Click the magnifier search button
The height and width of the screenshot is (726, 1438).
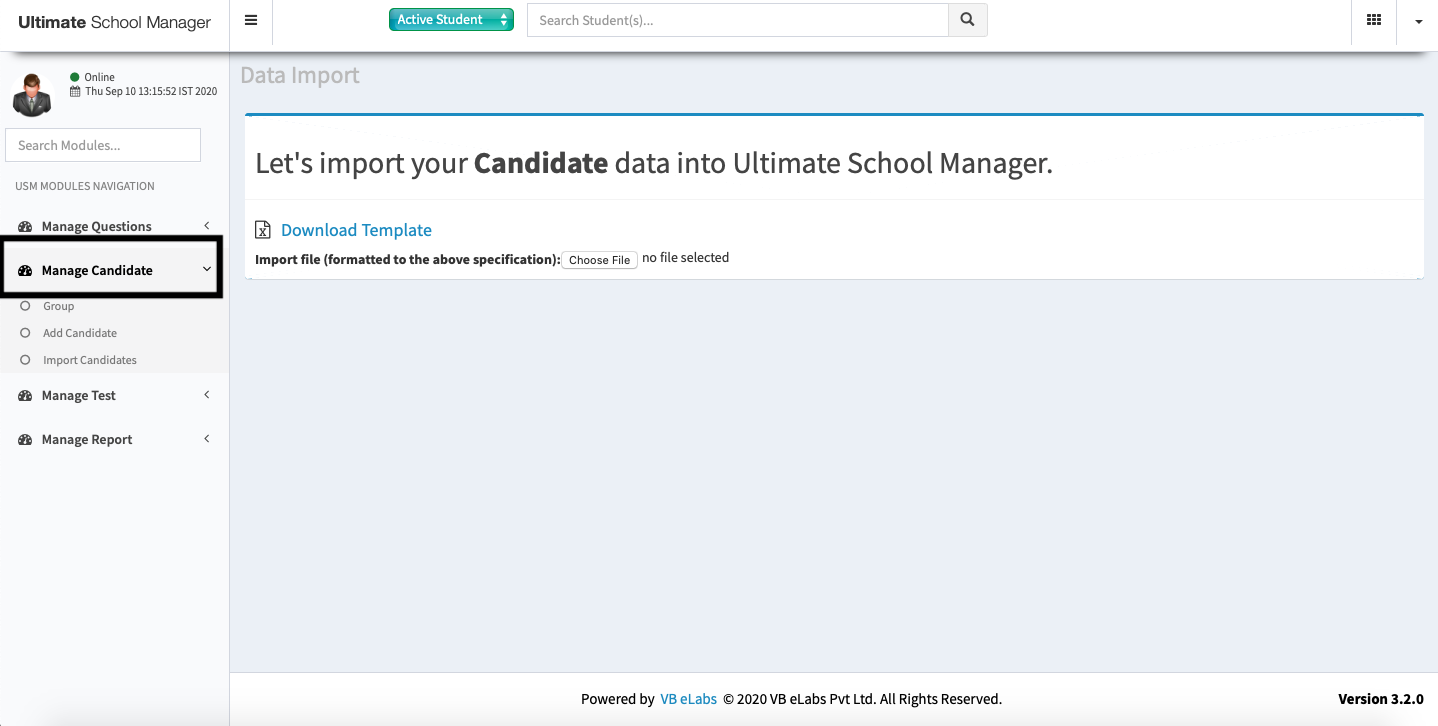(x=967, y=20)
